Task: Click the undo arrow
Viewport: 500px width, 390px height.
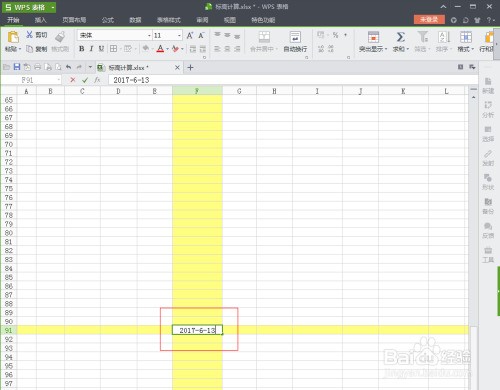Action: point(68,67)
